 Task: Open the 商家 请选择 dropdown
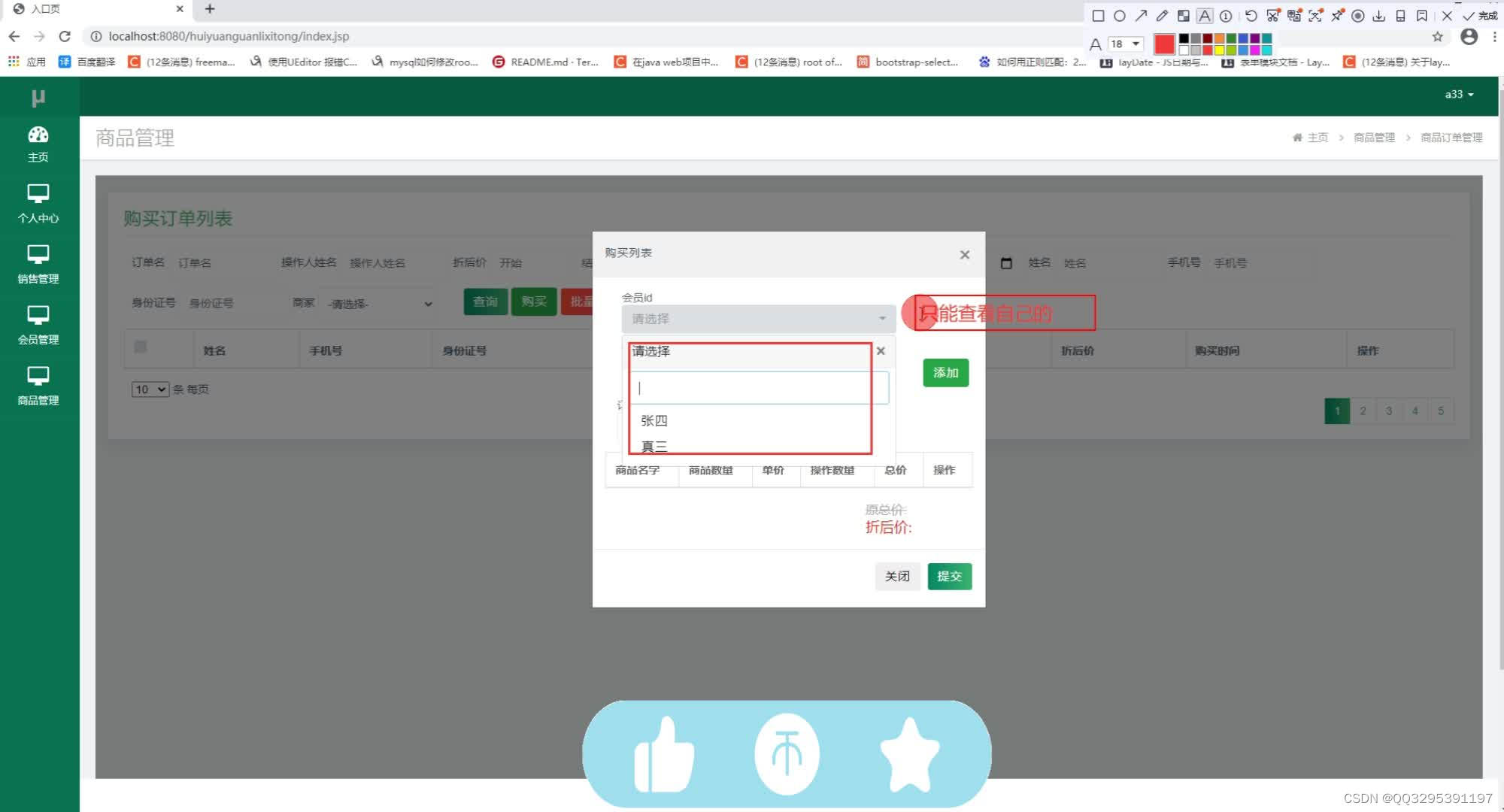click(380, 304)
